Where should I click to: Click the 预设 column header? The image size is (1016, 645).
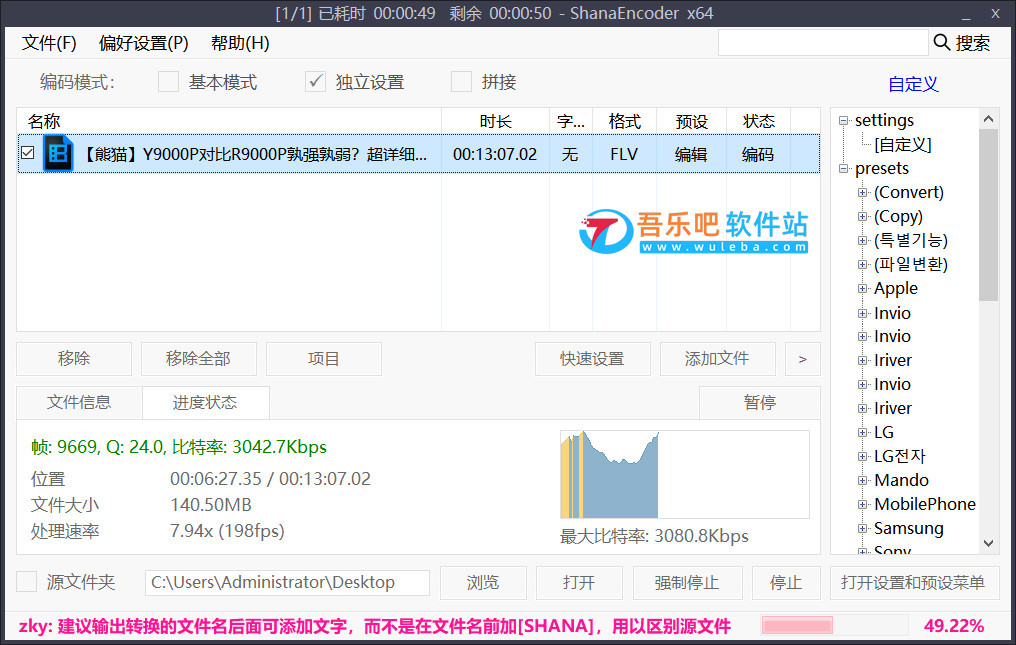pyautogui.click(x=691, y=121)
